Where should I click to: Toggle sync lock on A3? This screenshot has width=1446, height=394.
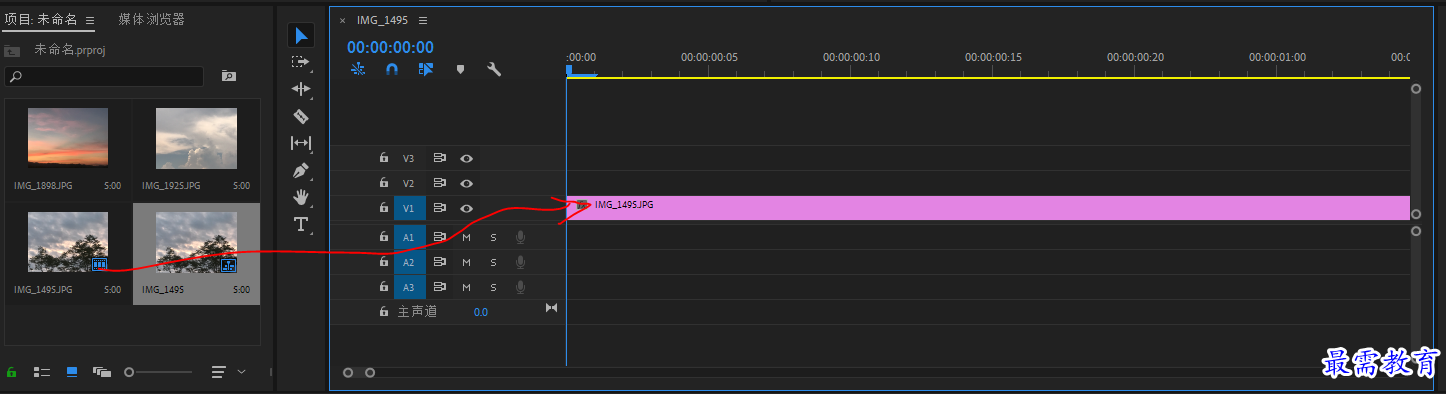click(439, 287)
